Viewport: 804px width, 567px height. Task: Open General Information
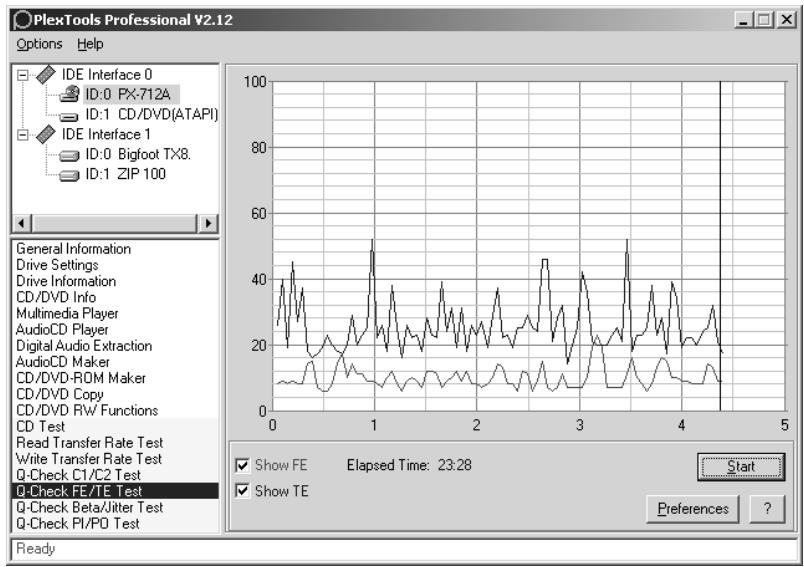[x=73, y=249]
